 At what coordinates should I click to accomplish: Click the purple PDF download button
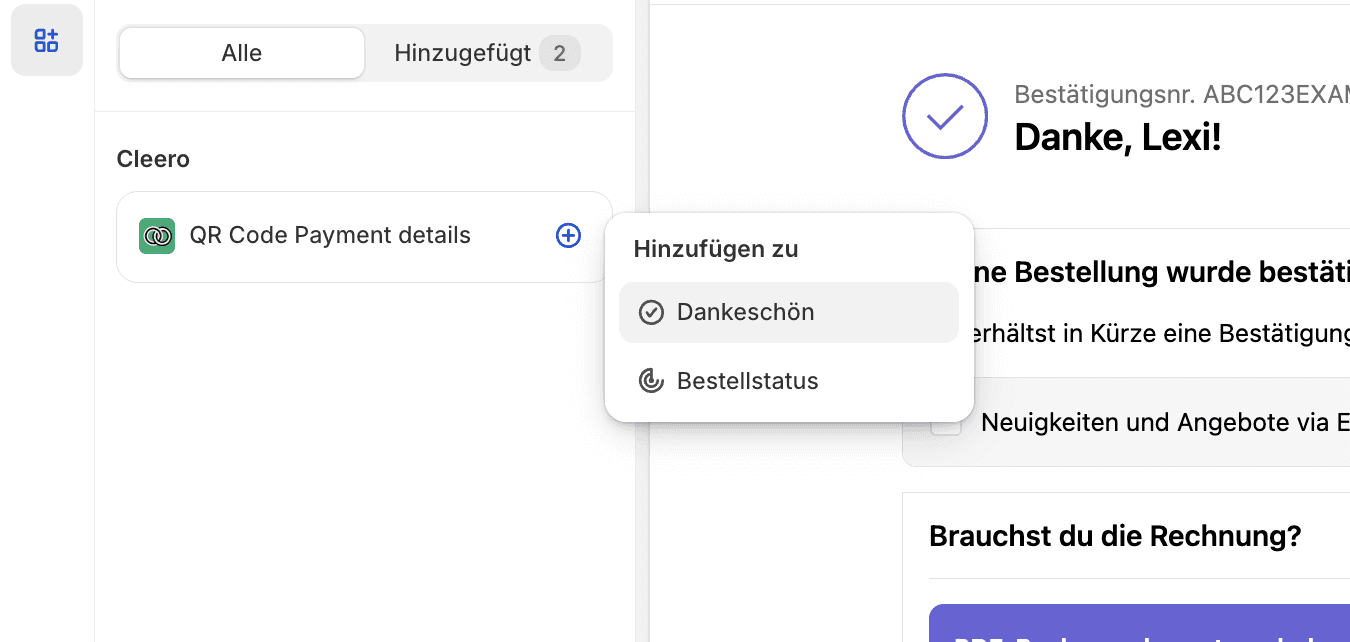click(1140, 632)
